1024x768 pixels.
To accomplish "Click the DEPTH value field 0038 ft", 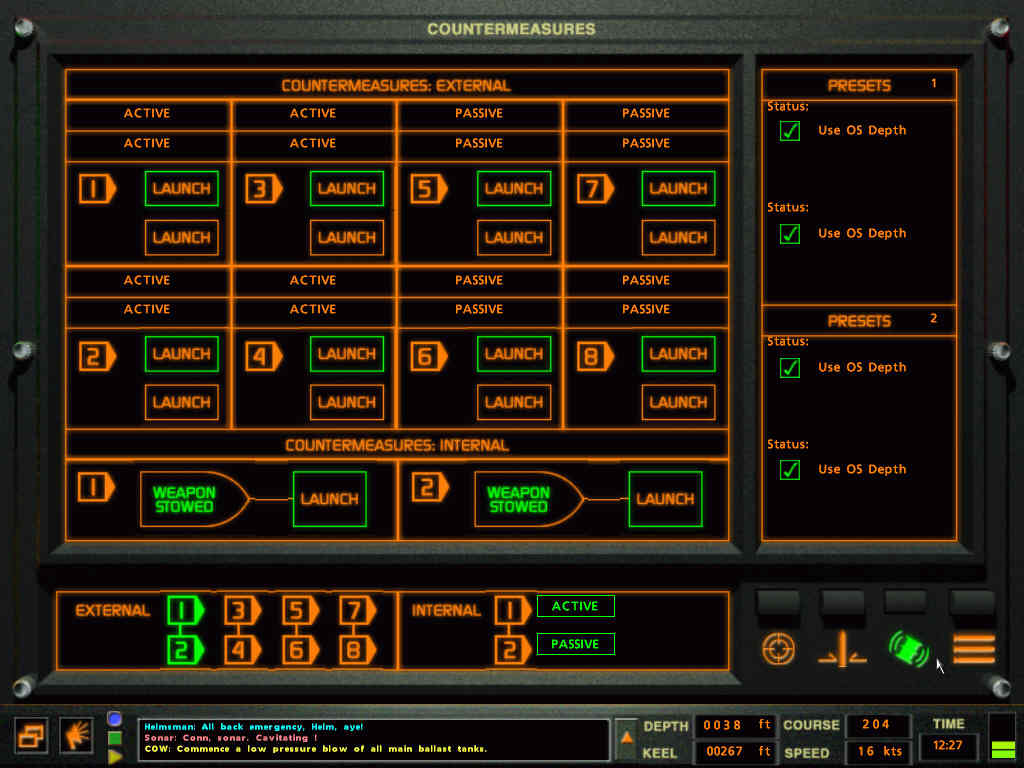I will pyautogui.click(x=736, y=725).
